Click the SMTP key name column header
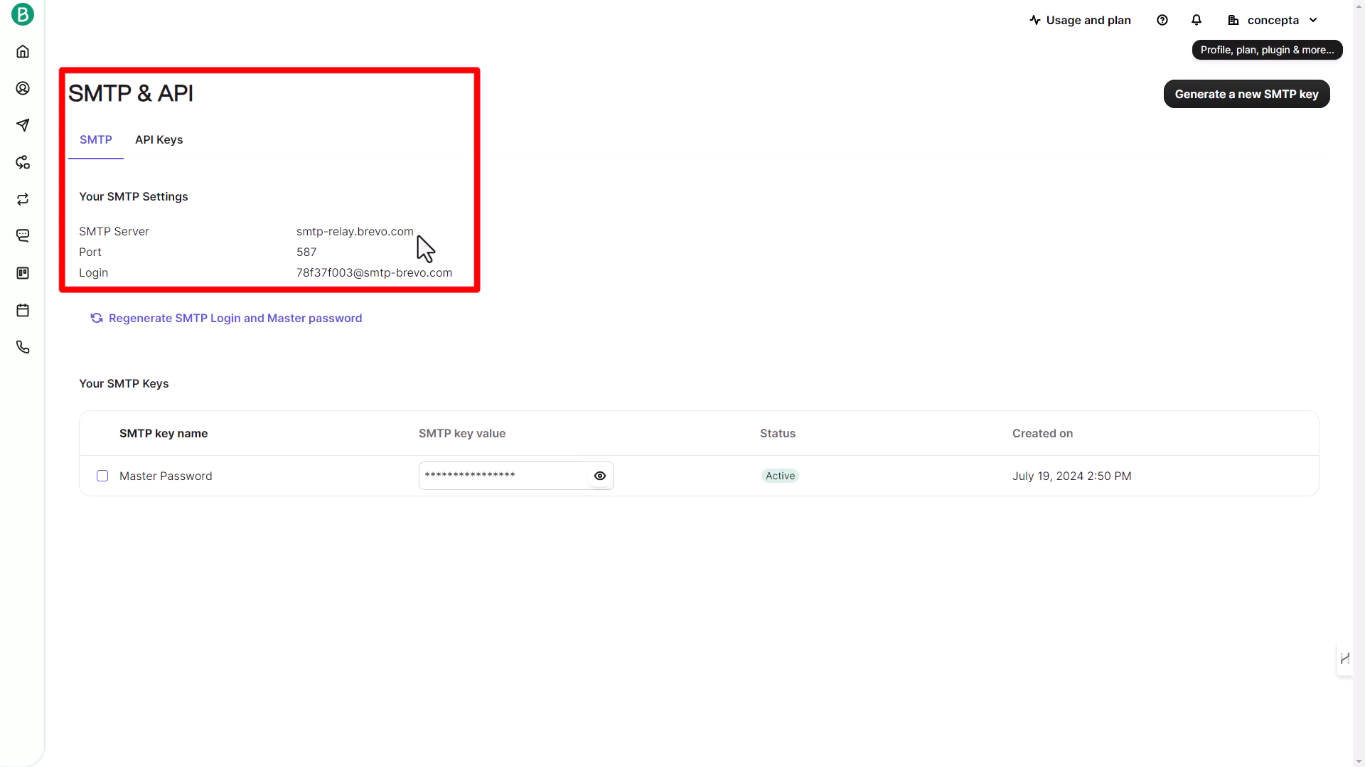The image size is (1365, 767). point(164,433)
